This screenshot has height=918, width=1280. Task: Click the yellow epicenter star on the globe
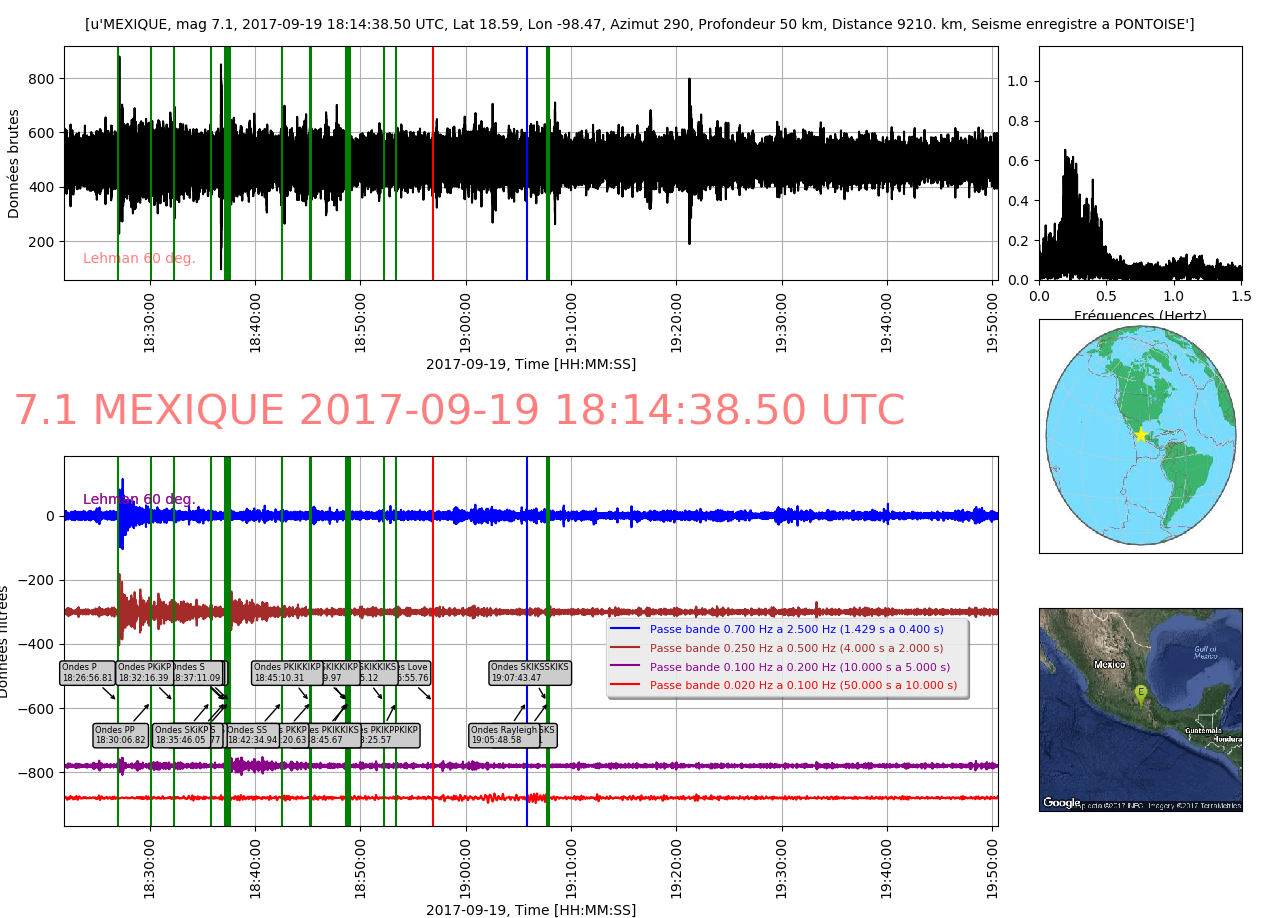[x=1140, y=434]
